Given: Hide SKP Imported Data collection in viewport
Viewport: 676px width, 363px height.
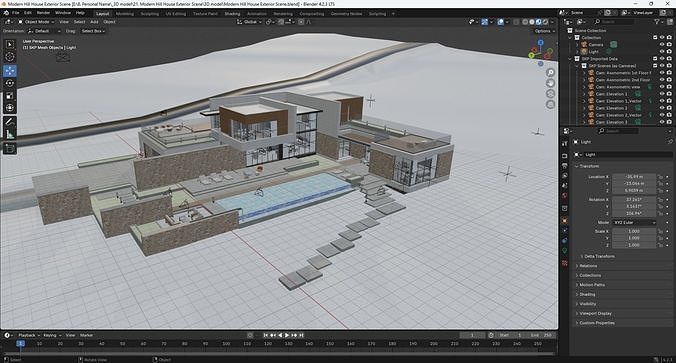Looking at the screenshot, I should pos(662,59).
